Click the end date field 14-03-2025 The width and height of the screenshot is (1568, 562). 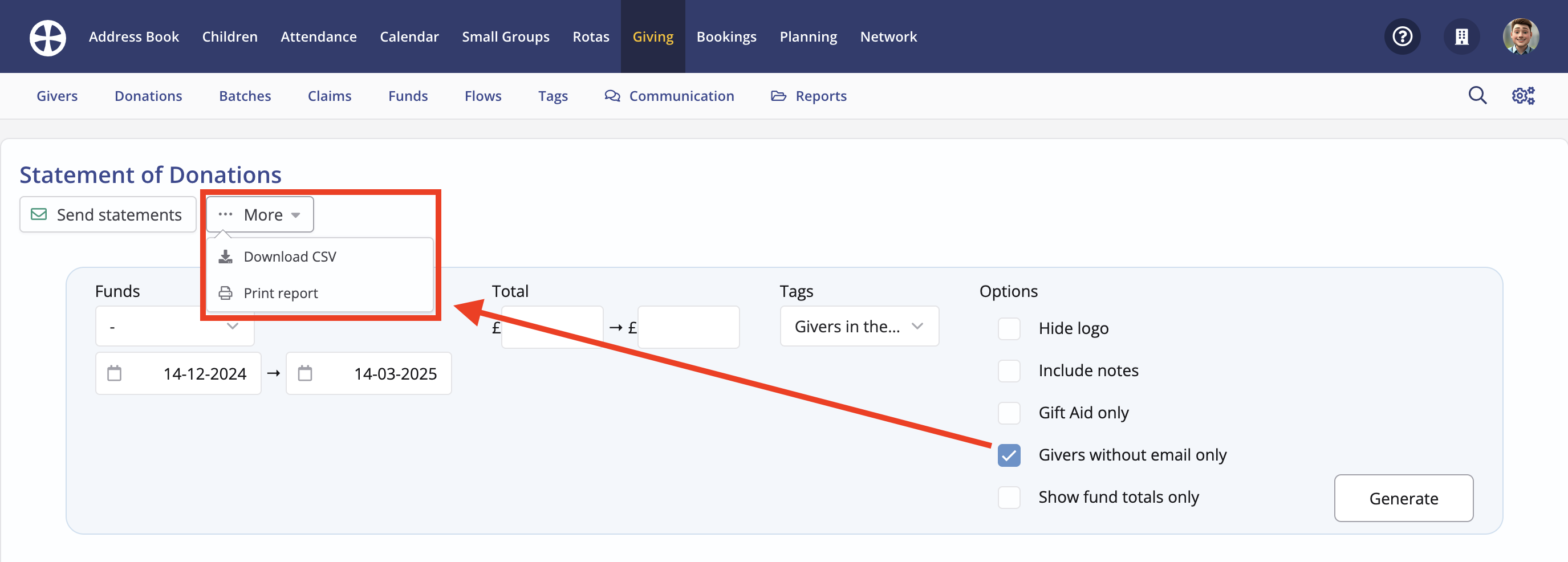coord(369,373)
